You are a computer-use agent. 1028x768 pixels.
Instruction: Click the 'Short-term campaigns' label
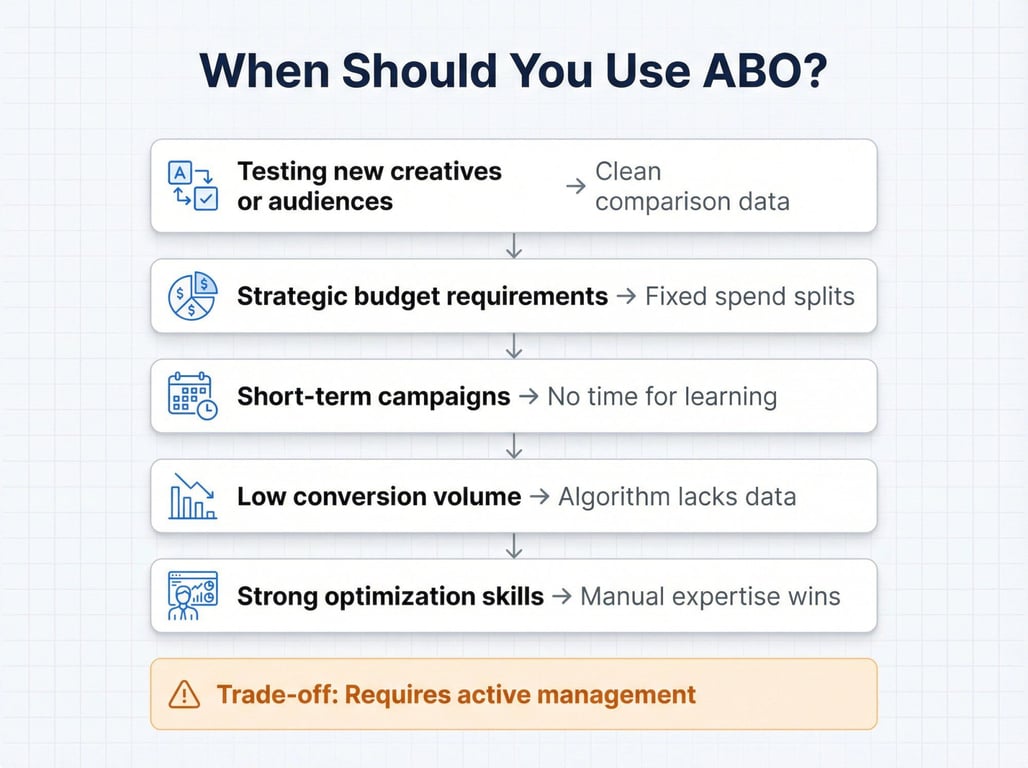(374, 396)
